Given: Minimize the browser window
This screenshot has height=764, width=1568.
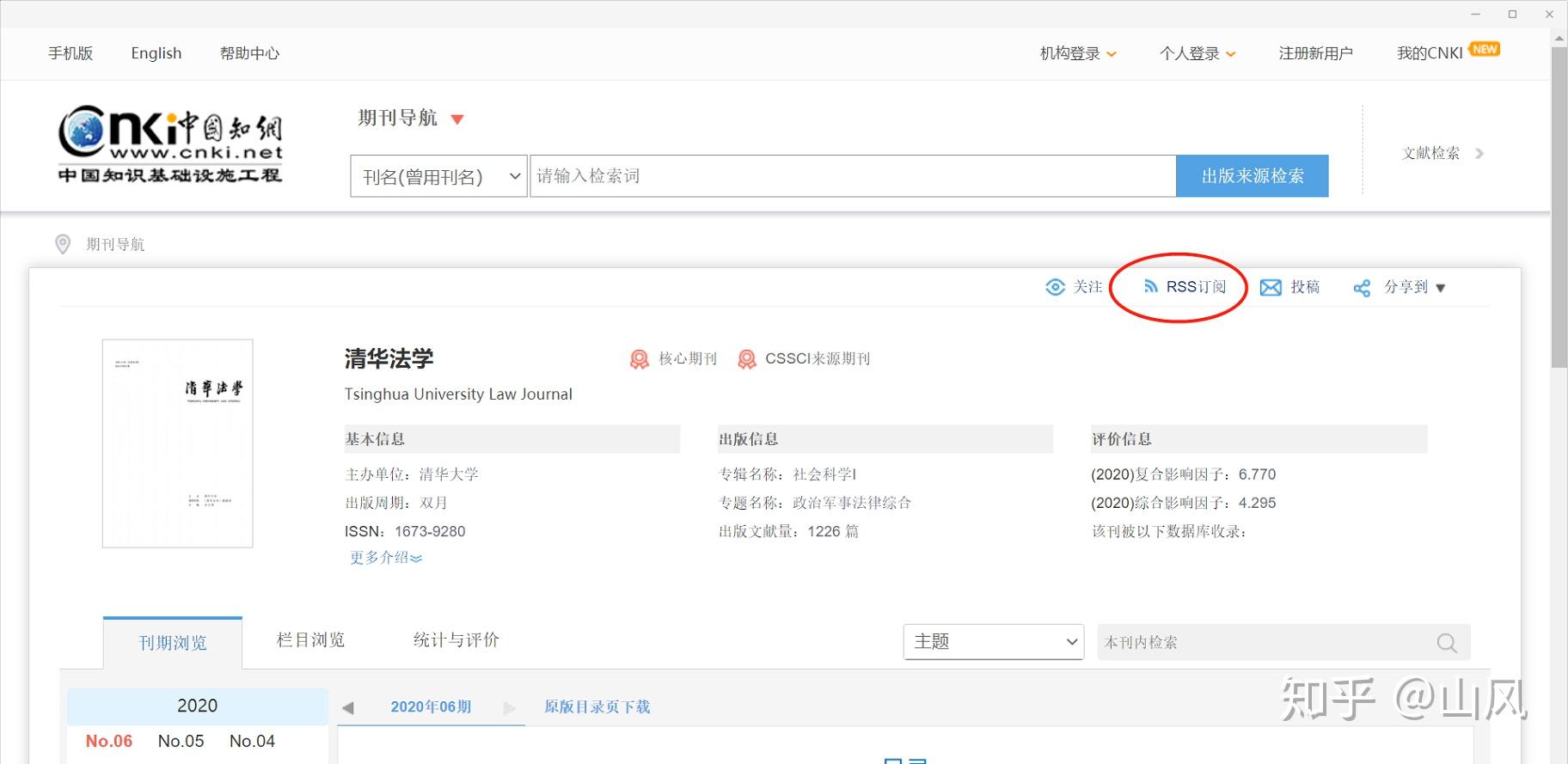Looking at the screenshot, I should [1474, 14].
